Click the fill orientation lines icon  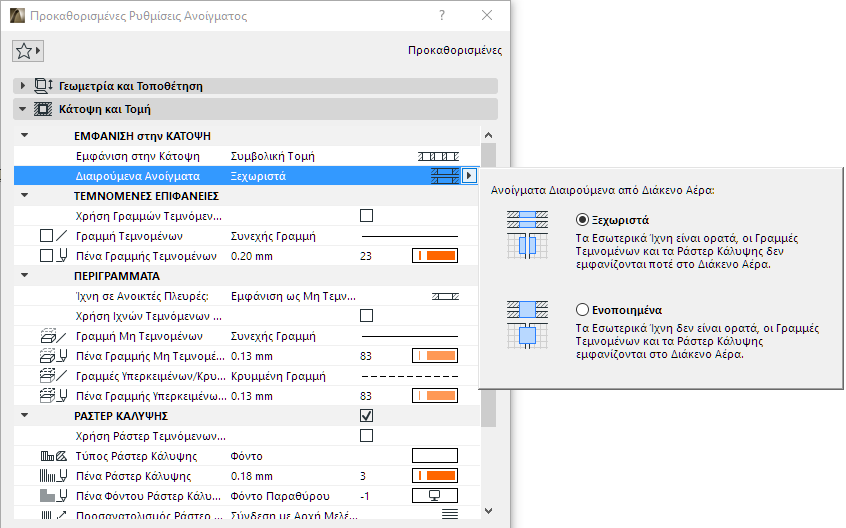tap(449, 514)
